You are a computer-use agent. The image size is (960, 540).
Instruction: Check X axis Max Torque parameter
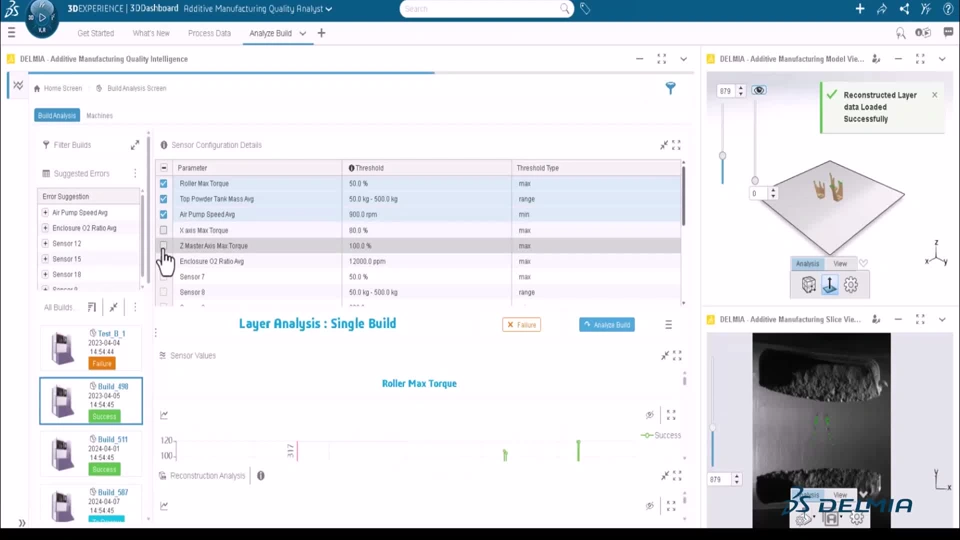(163, 230)
